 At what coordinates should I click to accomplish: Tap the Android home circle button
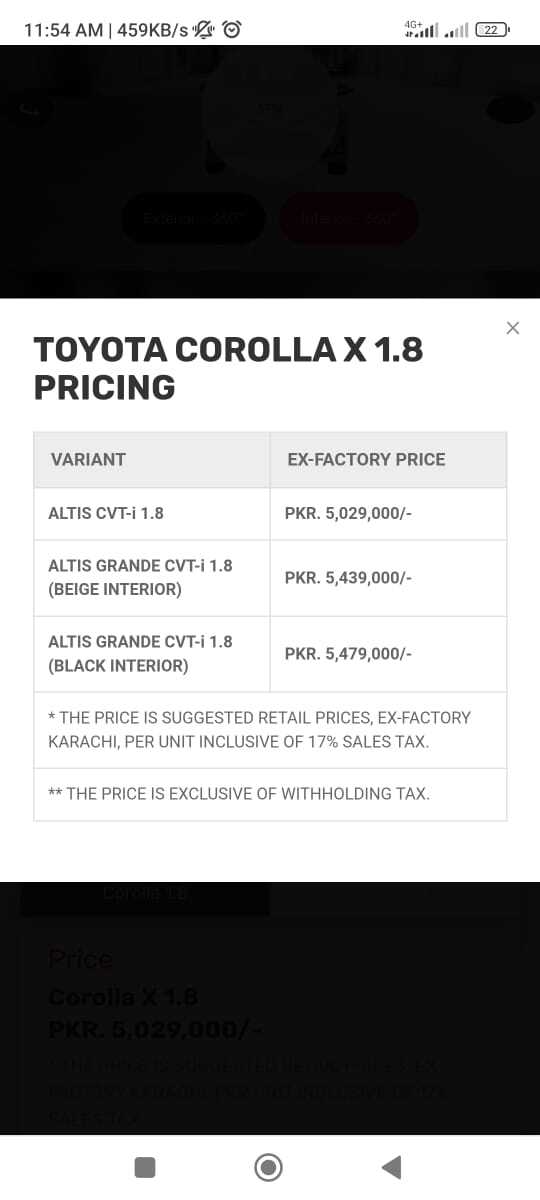click(268, 1167)
